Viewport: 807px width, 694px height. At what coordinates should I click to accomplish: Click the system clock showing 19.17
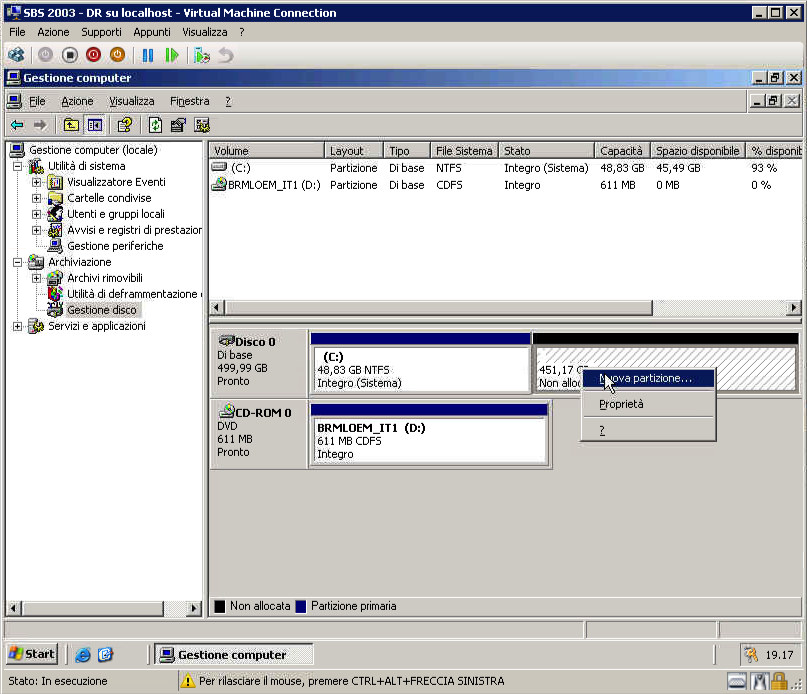click(779, 655)
